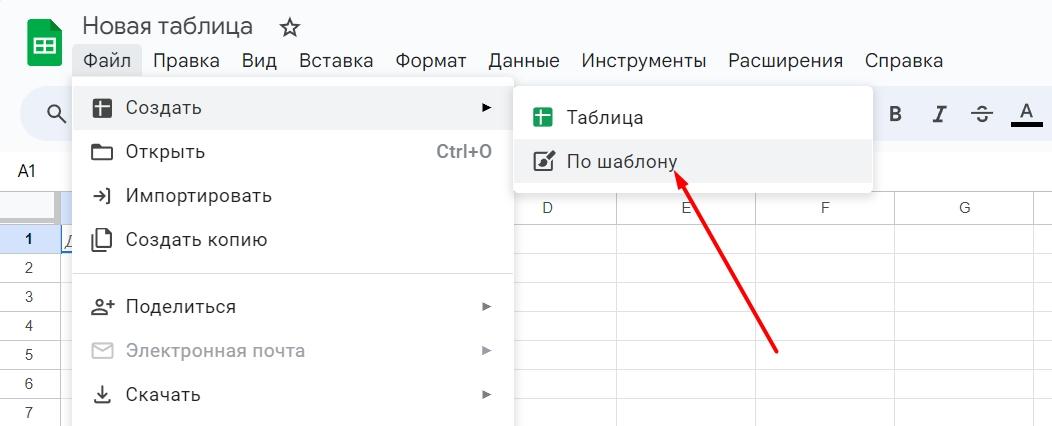Toggle strikethrough formatting button

click(982, 114)
